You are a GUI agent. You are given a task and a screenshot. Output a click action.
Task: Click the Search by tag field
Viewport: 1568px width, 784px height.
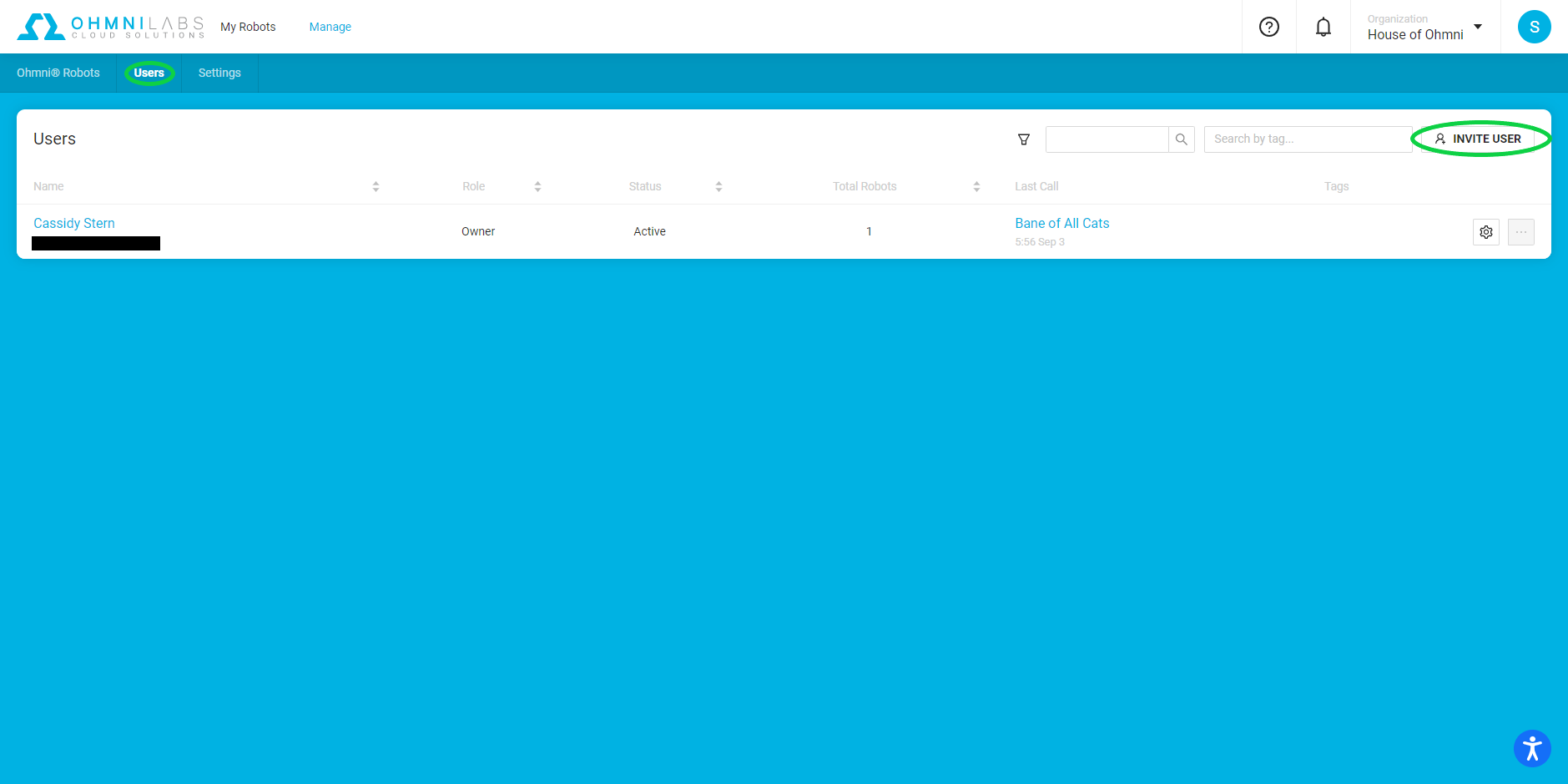pos(1306,139)
